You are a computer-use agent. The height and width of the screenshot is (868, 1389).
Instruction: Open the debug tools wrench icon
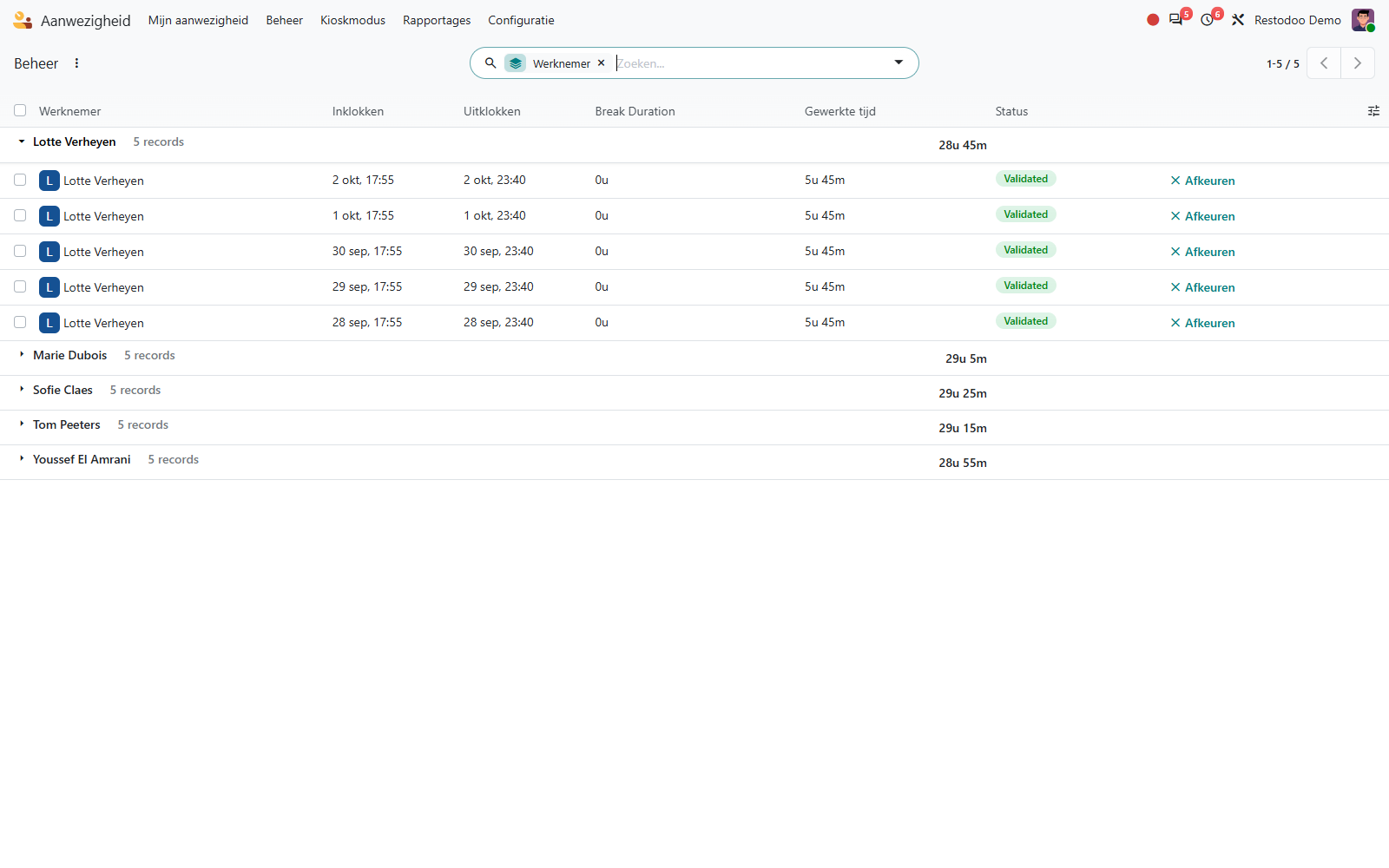tap(1238, 20)
